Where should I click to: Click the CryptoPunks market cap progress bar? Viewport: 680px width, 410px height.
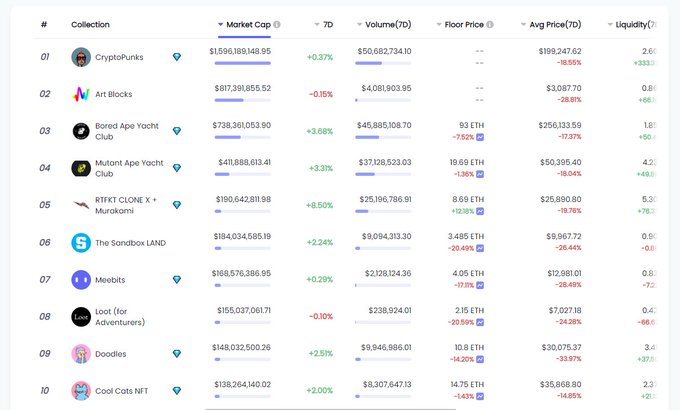point(242,63)
